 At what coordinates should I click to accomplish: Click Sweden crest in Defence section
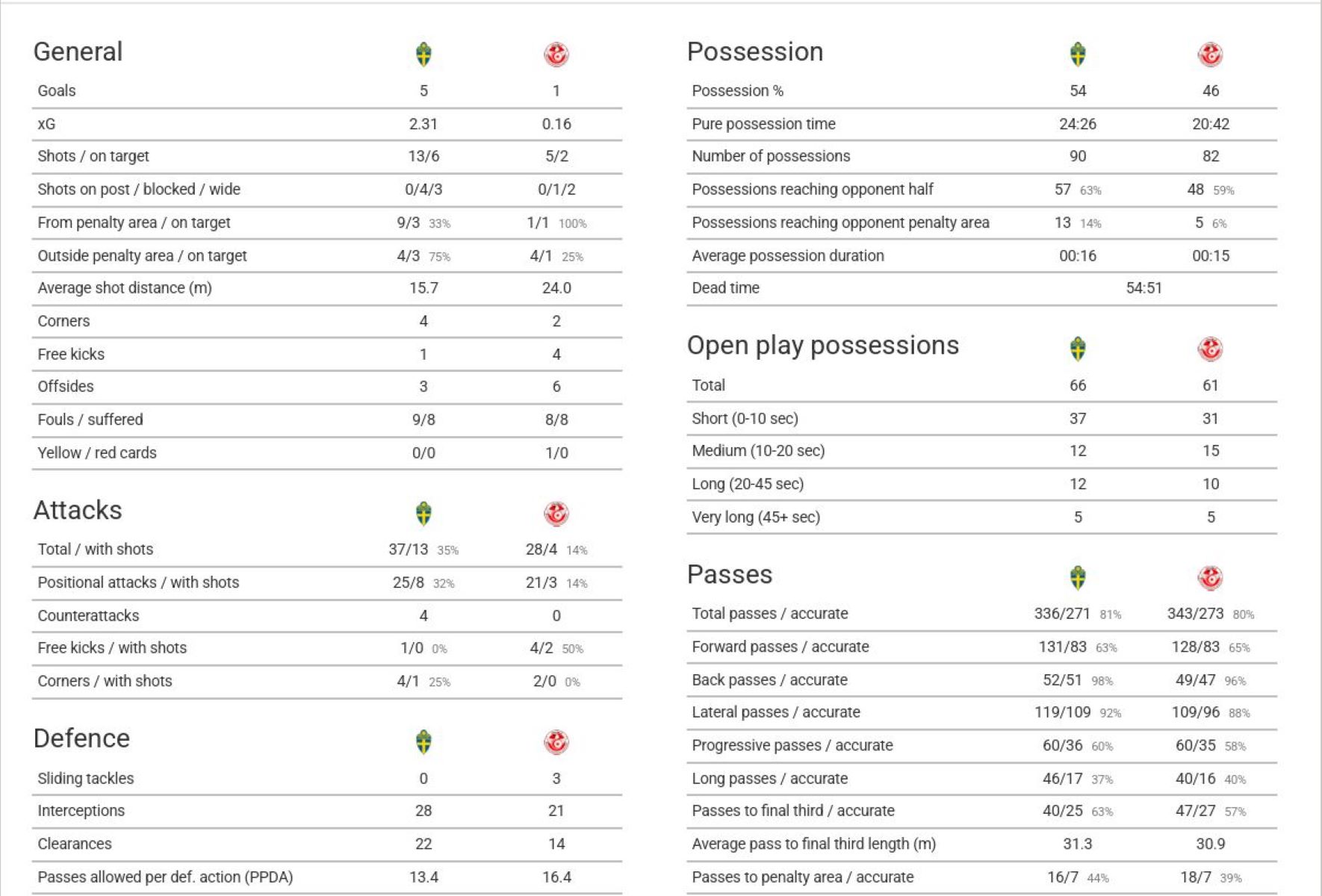pos(423,742)
